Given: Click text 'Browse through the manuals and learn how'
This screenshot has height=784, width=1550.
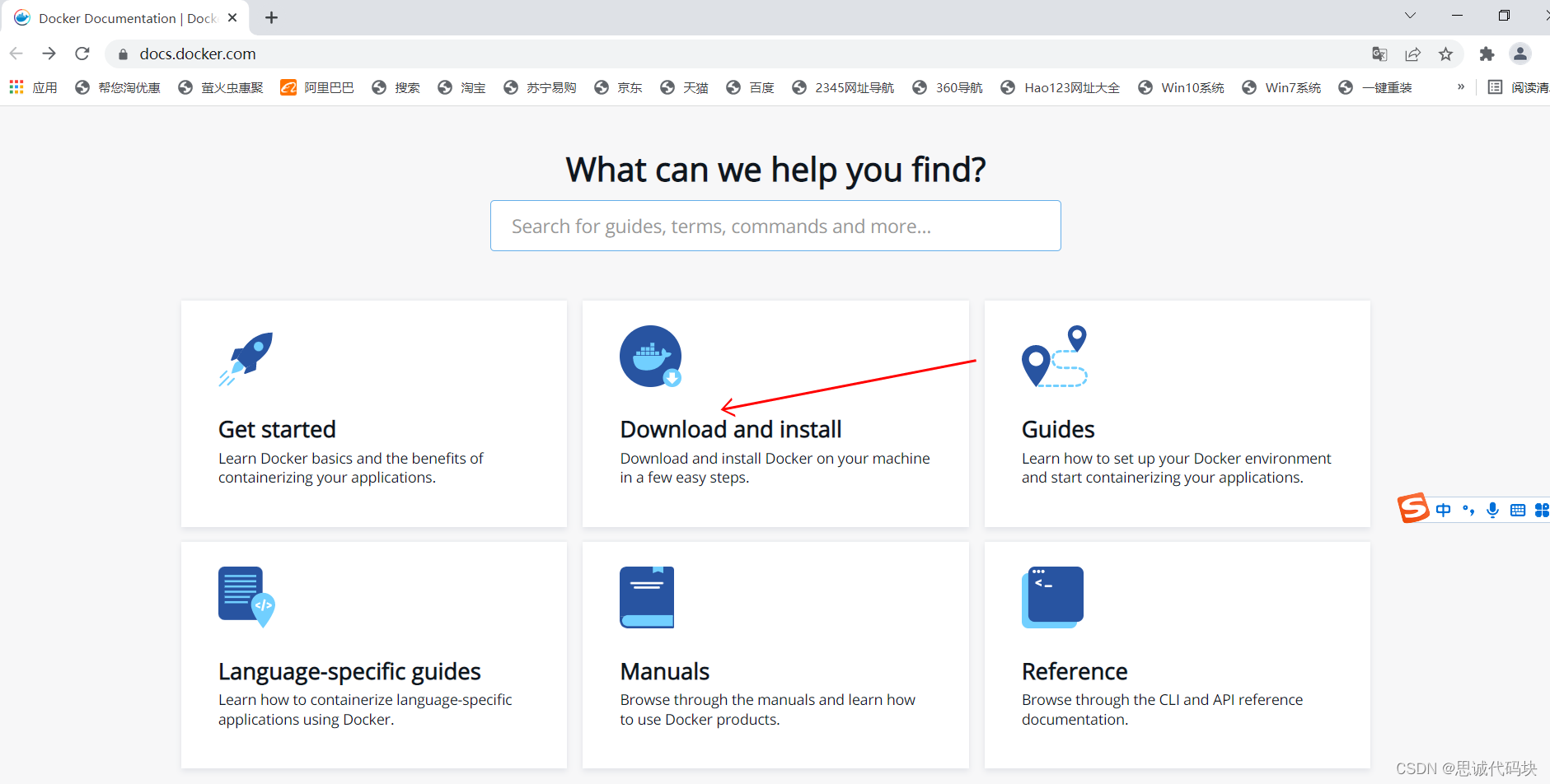Looking at the screenshot, I should (x=768, y=699).
